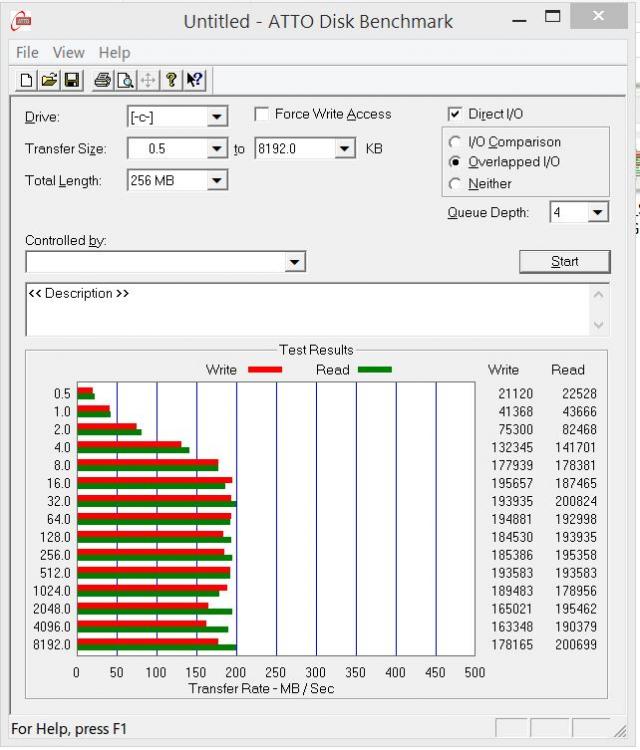Click the green Read legend swatch
This screenshot has height=750, width=640.
click(375, 370)
